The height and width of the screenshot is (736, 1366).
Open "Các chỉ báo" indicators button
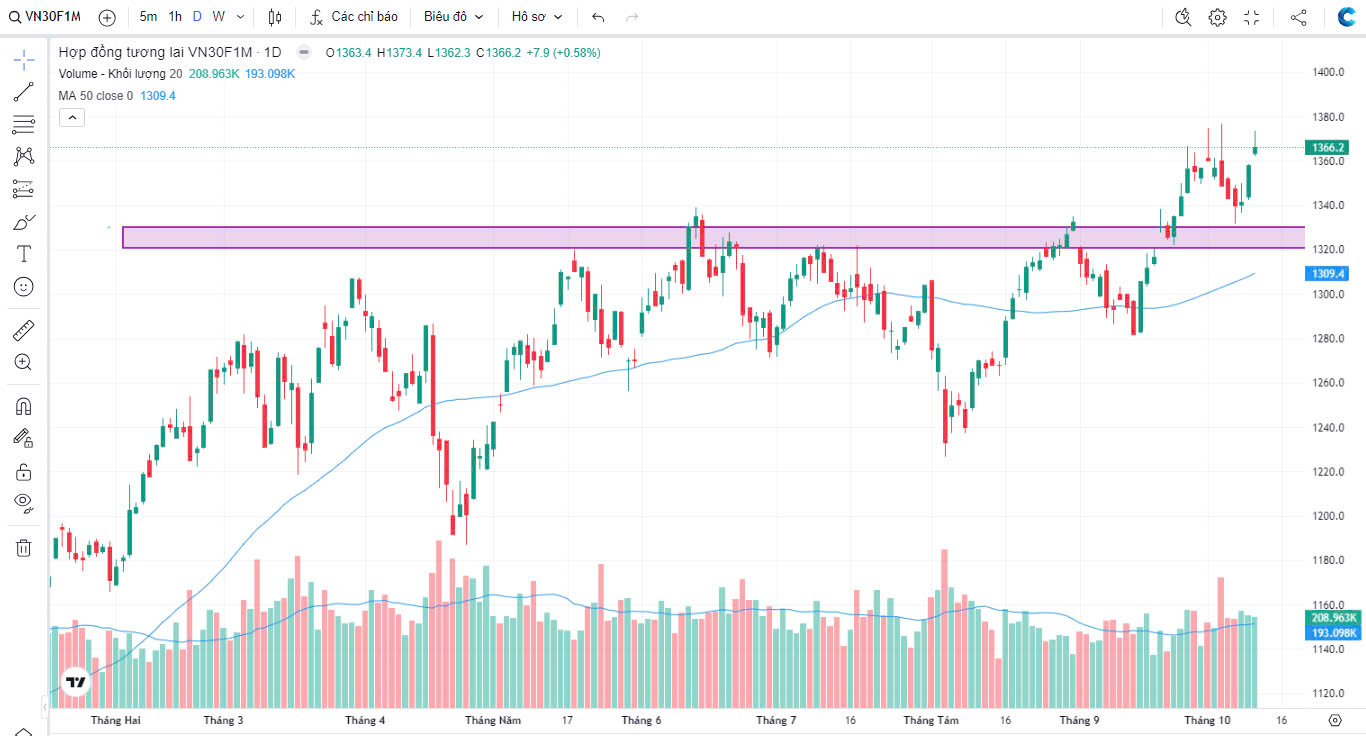coord(354,17)
